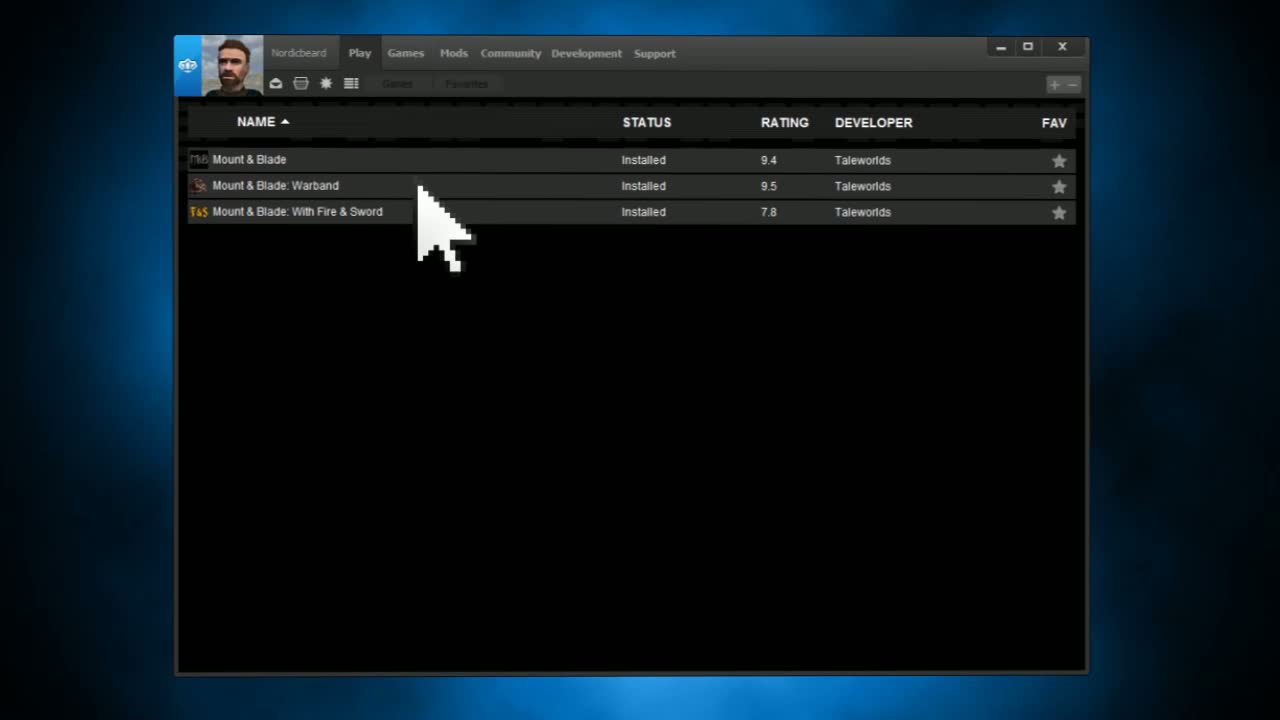Image resolution: width=1280 pixels, height=720 pixels.
Task: Collapse all with the minus button
Action: point(1072,85)
